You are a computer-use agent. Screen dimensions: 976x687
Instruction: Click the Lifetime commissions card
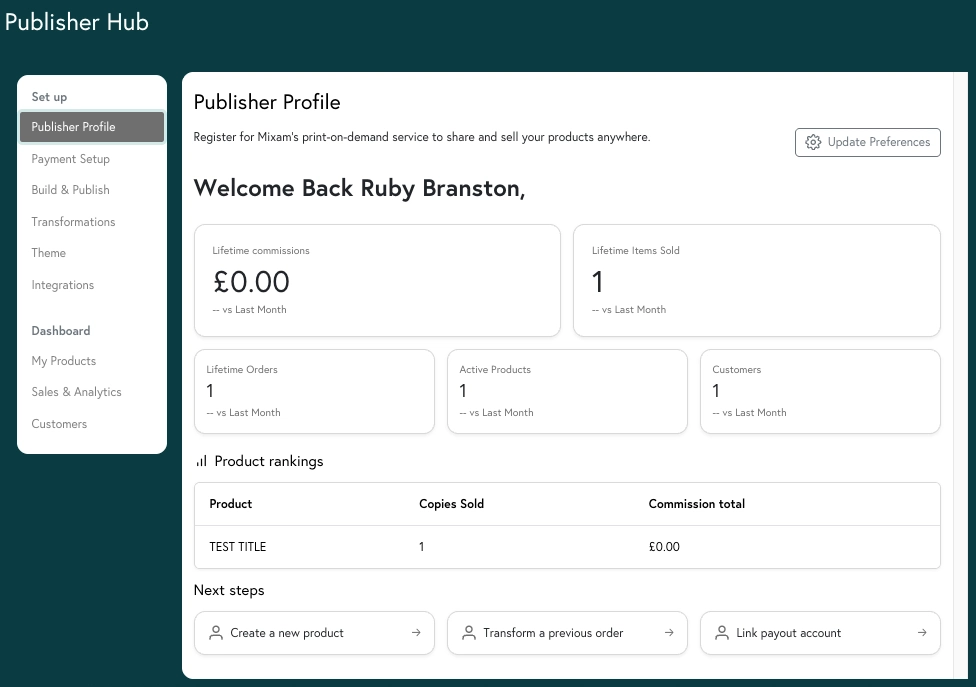click(x=377, y=281)
